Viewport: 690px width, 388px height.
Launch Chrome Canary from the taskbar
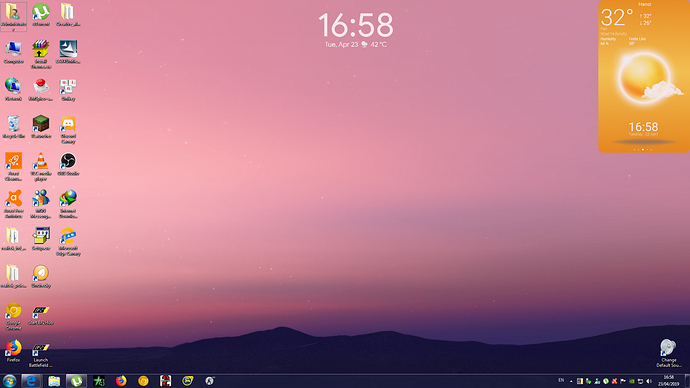click(143, 381)
